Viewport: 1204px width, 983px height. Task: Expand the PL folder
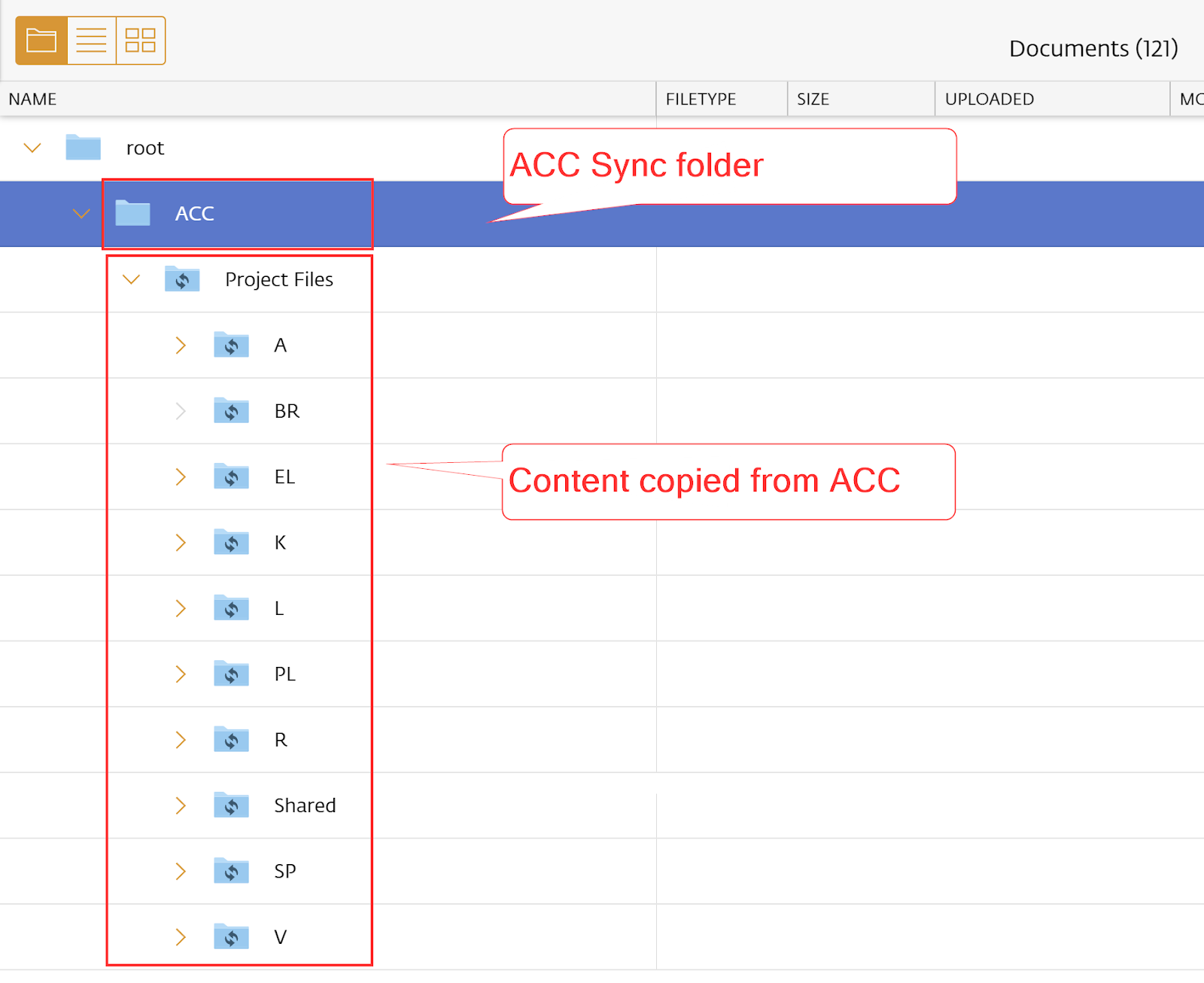tap(181, 674)
